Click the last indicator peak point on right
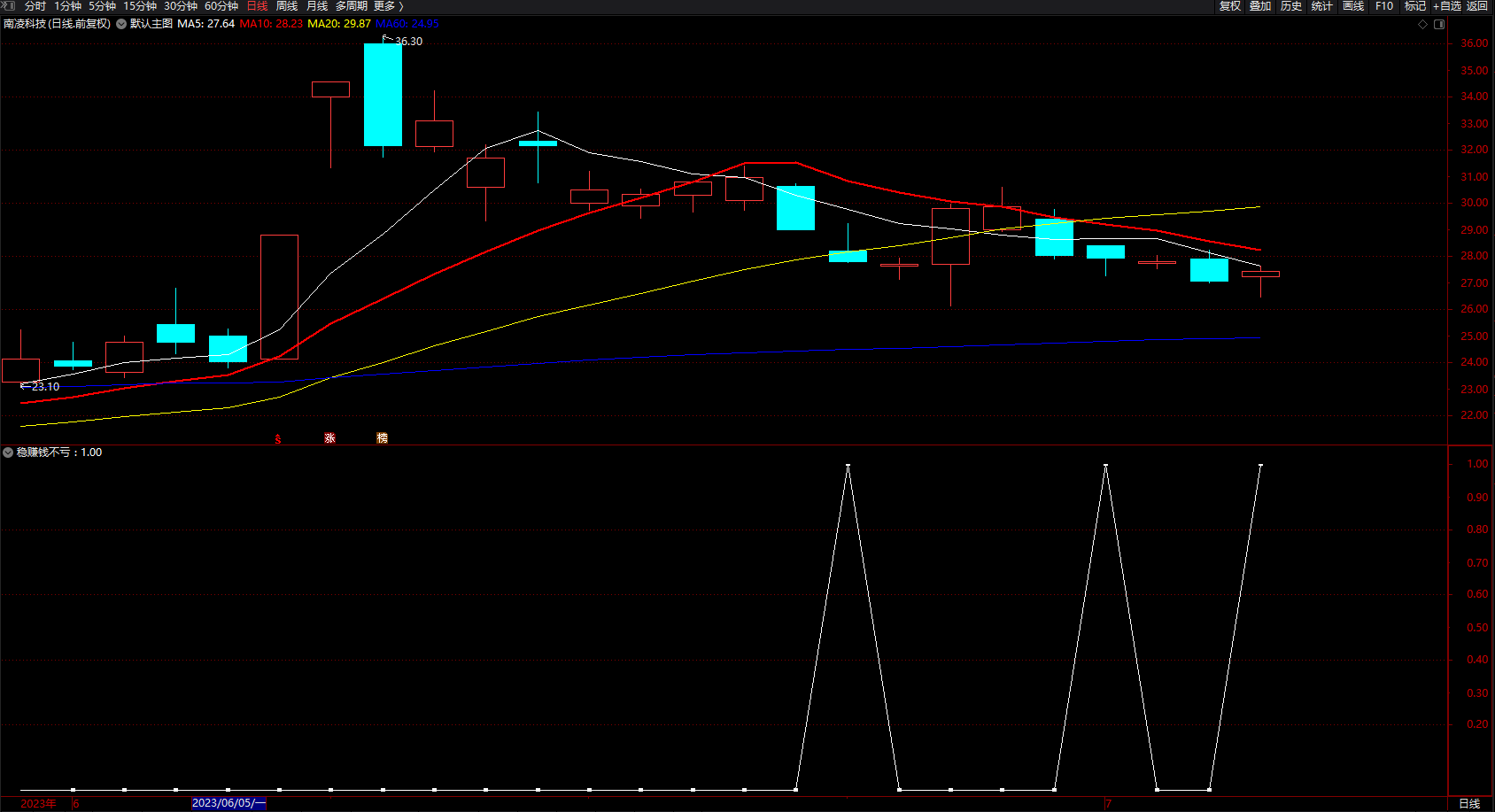This screenshot has height=812, width=1495. (1260, 465)
